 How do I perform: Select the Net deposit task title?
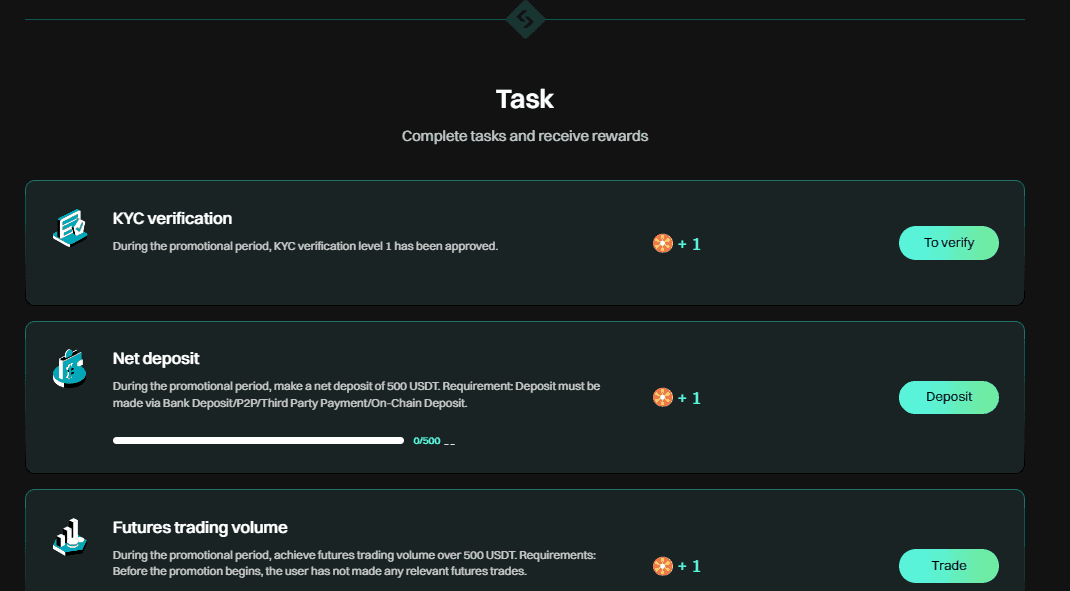(x=156, y=359)
